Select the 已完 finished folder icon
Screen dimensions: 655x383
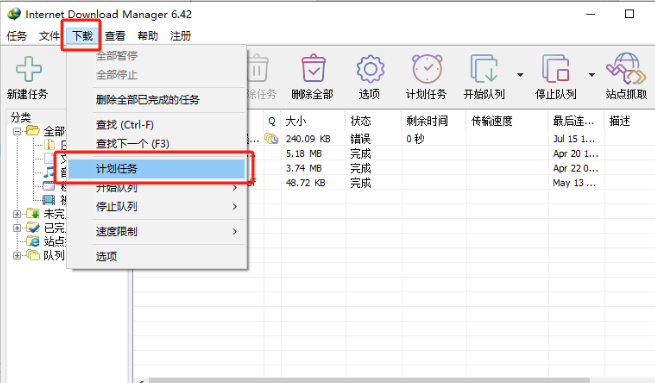click(33, 227)
